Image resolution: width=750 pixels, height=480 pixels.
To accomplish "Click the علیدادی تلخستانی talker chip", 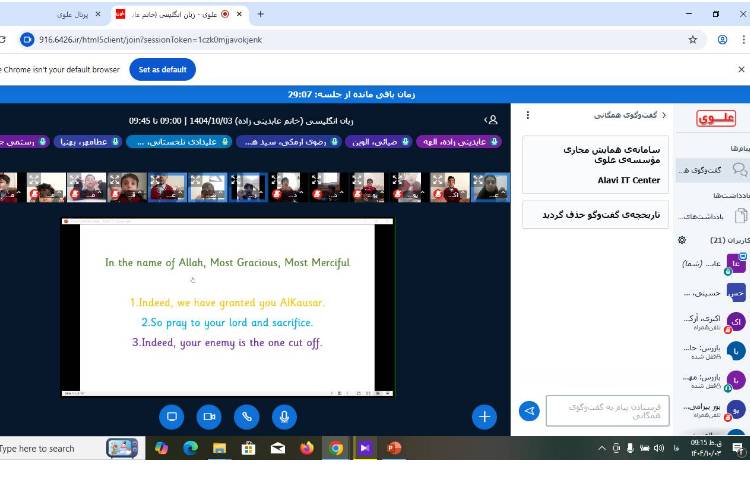I will 179,142.
